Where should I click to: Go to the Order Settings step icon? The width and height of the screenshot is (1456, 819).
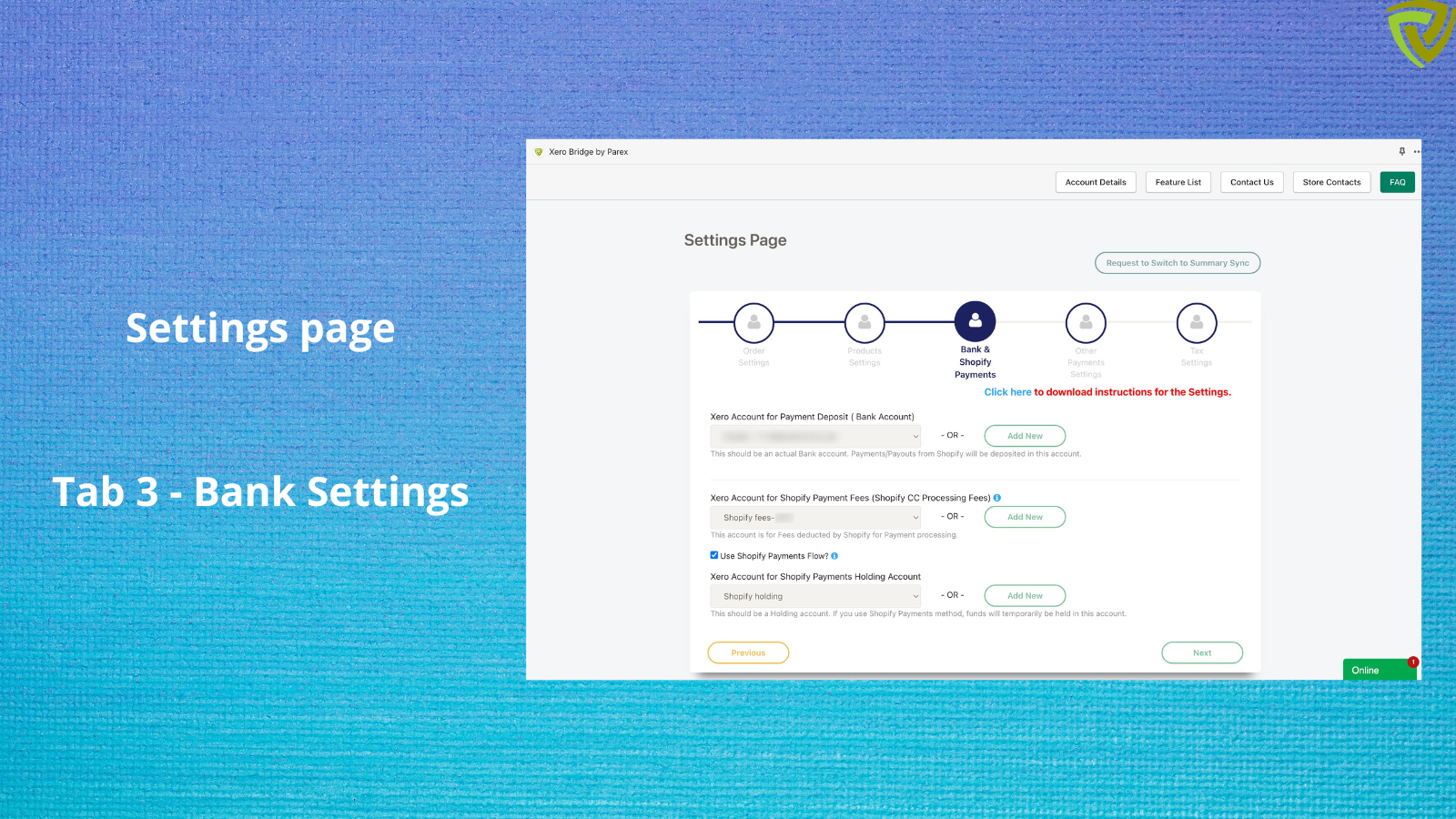point(753,323)
